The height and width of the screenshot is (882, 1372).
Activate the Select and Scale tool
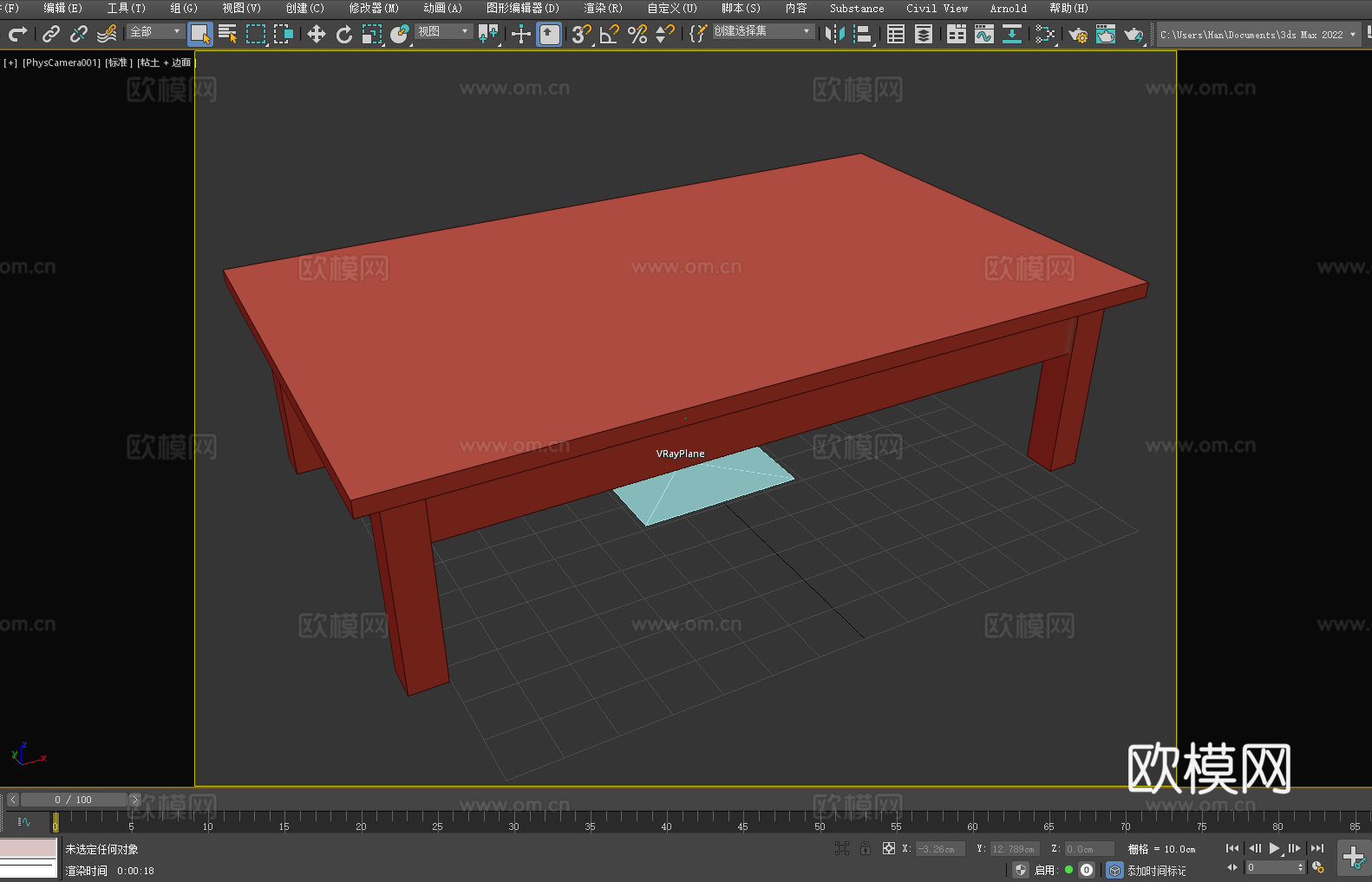pos(372,34)
